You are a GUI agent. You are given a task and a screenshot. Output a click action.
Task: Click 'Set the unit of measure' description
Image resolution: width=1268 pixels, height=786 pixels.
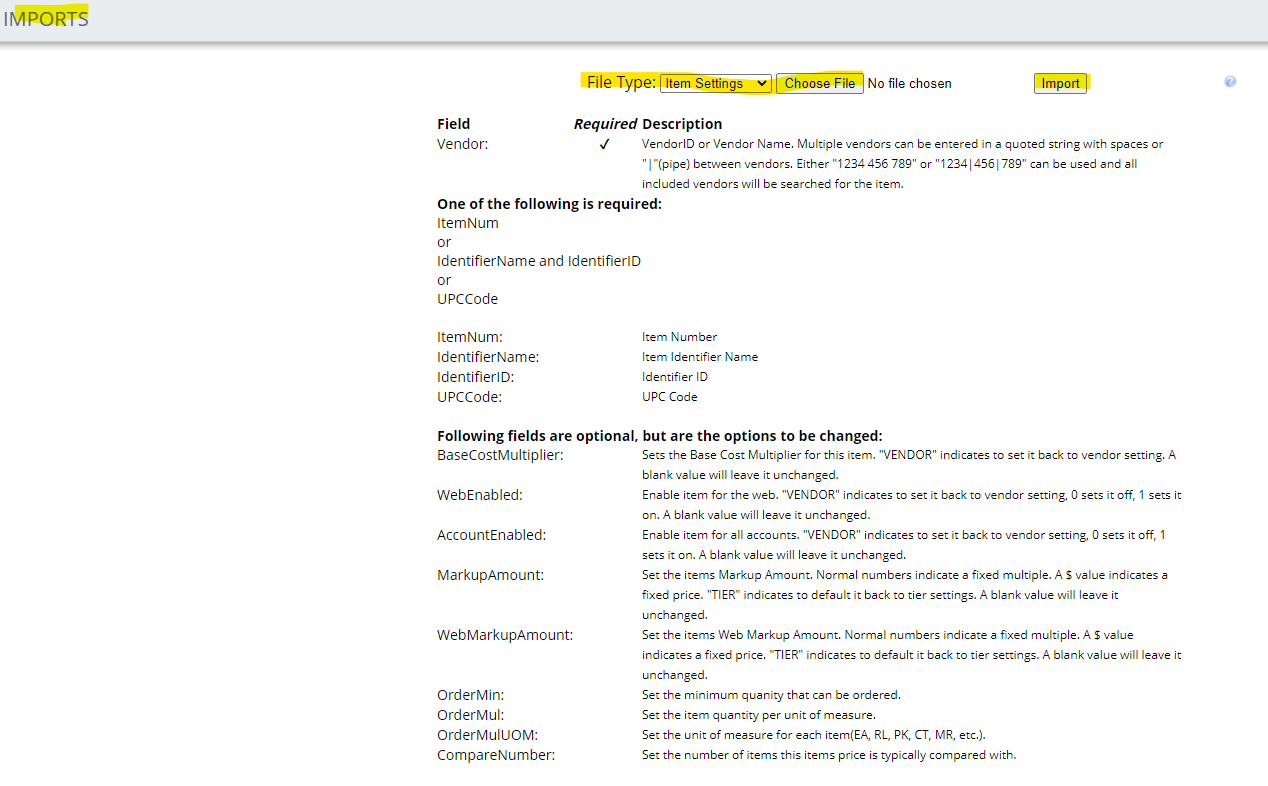814,735
